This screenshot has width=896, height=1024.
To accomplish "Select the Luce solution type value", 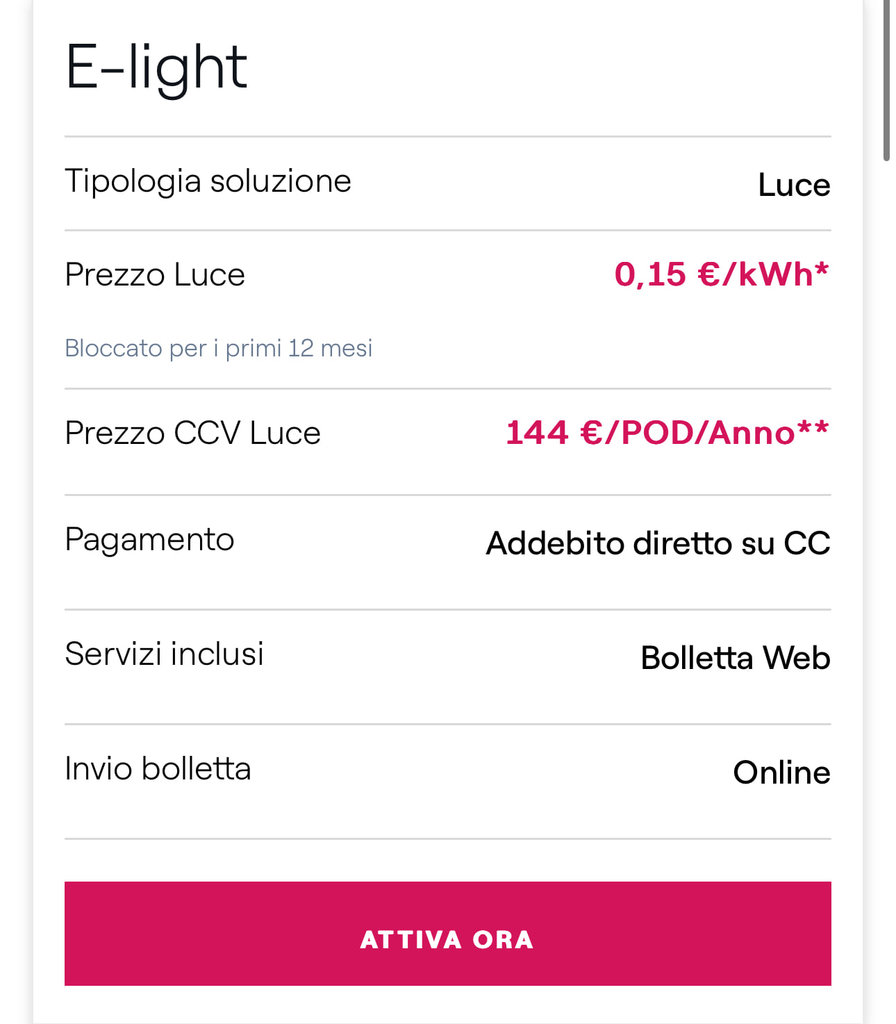I will point(794,185).
